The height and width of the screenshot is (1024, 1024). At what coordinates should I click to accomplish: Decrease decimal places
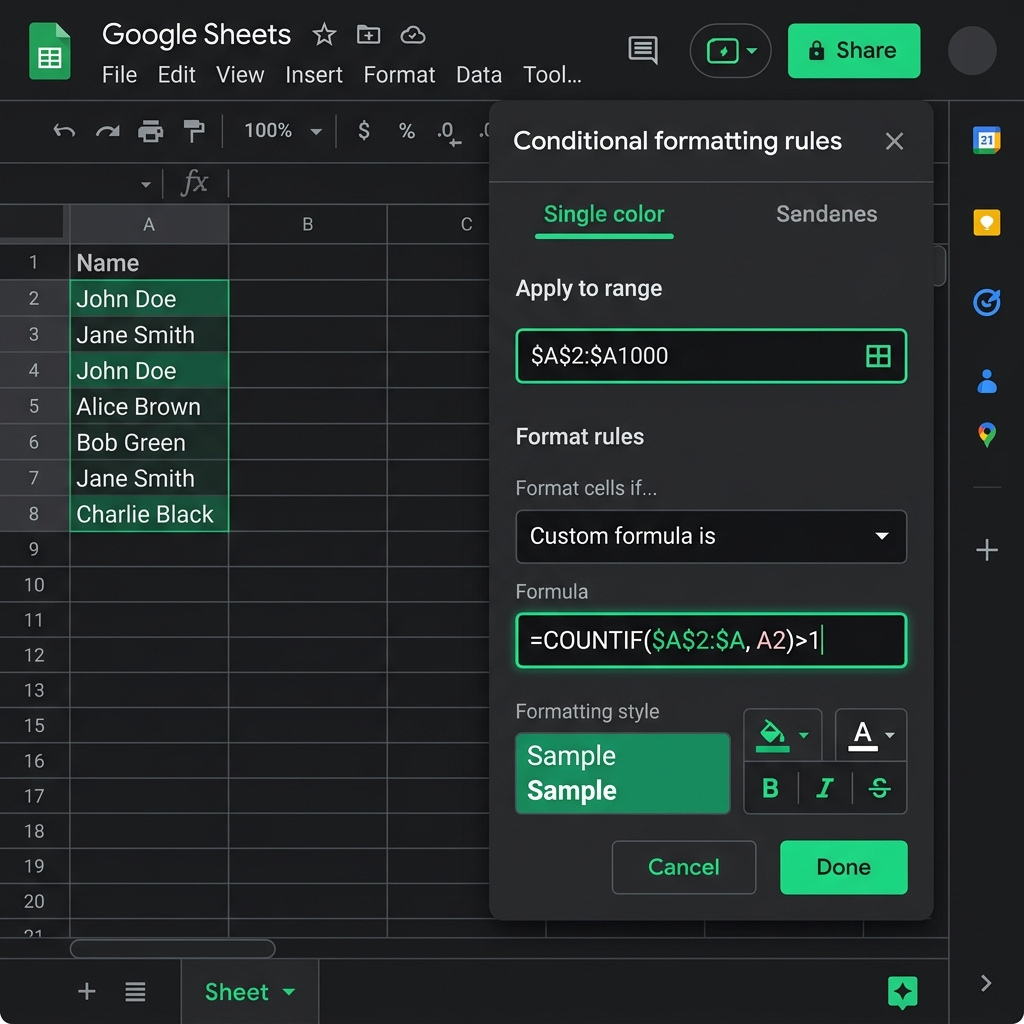coord(449,133)
